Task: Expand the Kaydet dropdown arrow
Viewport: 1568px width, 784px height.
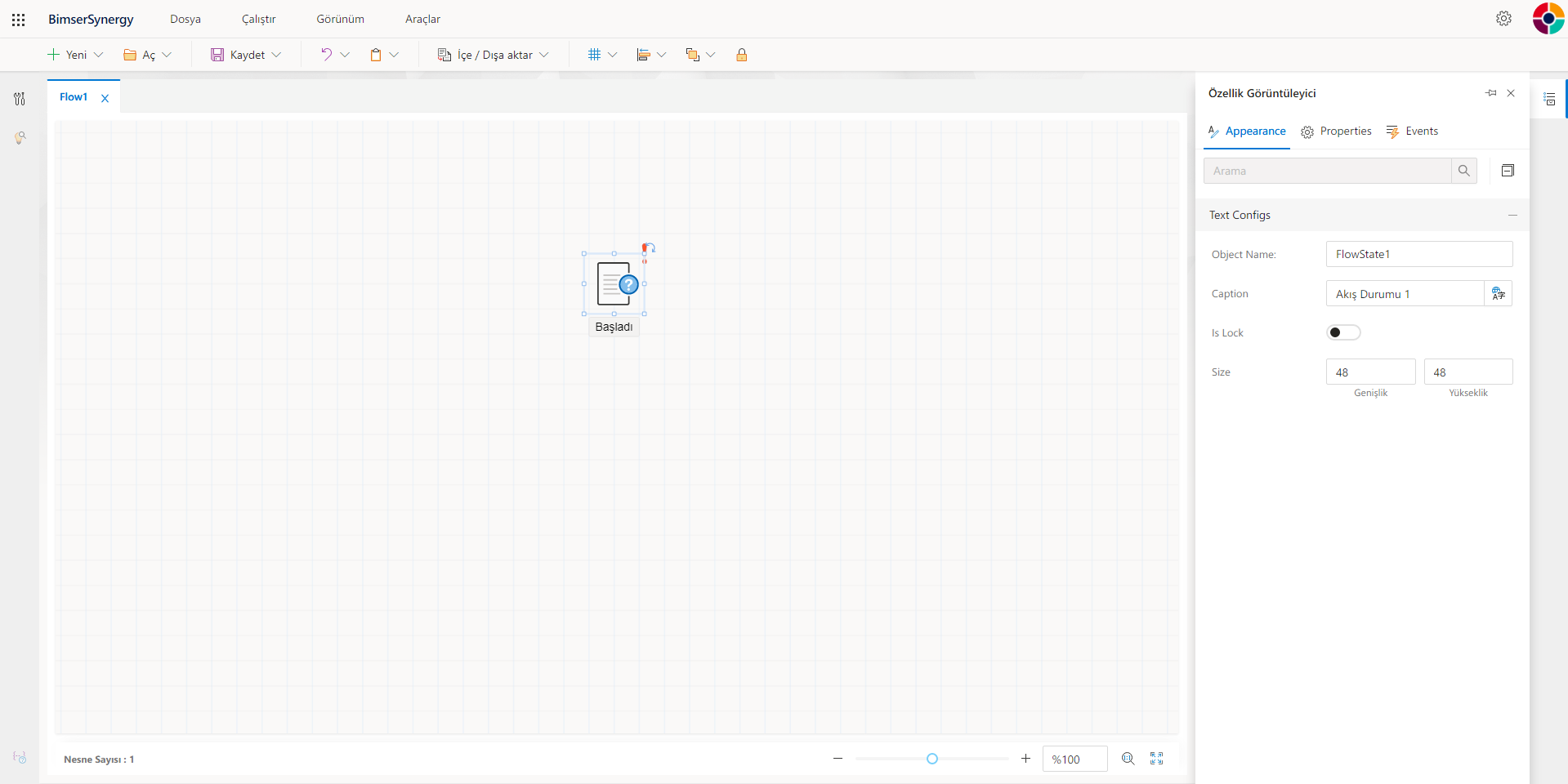Action: point(276,55)
